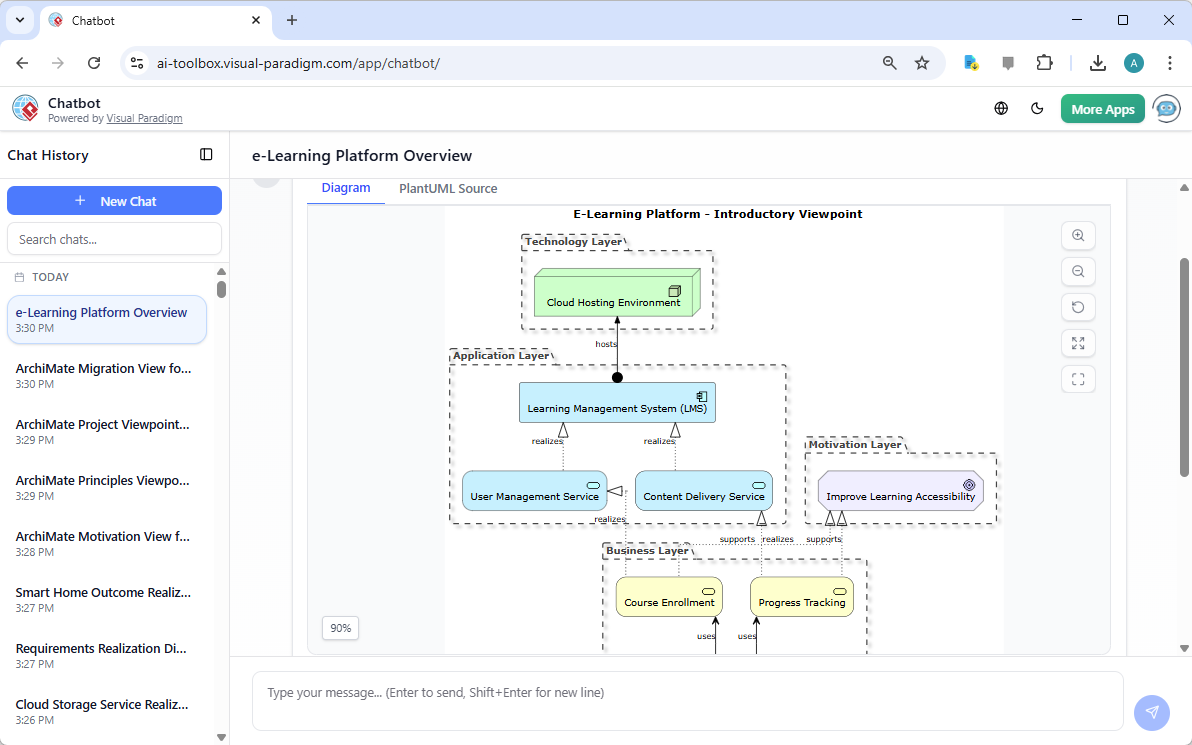The width and height of the screenshot is (1192, 745).
Task: Zoom out of the diagram
Action: point(1078,271)
